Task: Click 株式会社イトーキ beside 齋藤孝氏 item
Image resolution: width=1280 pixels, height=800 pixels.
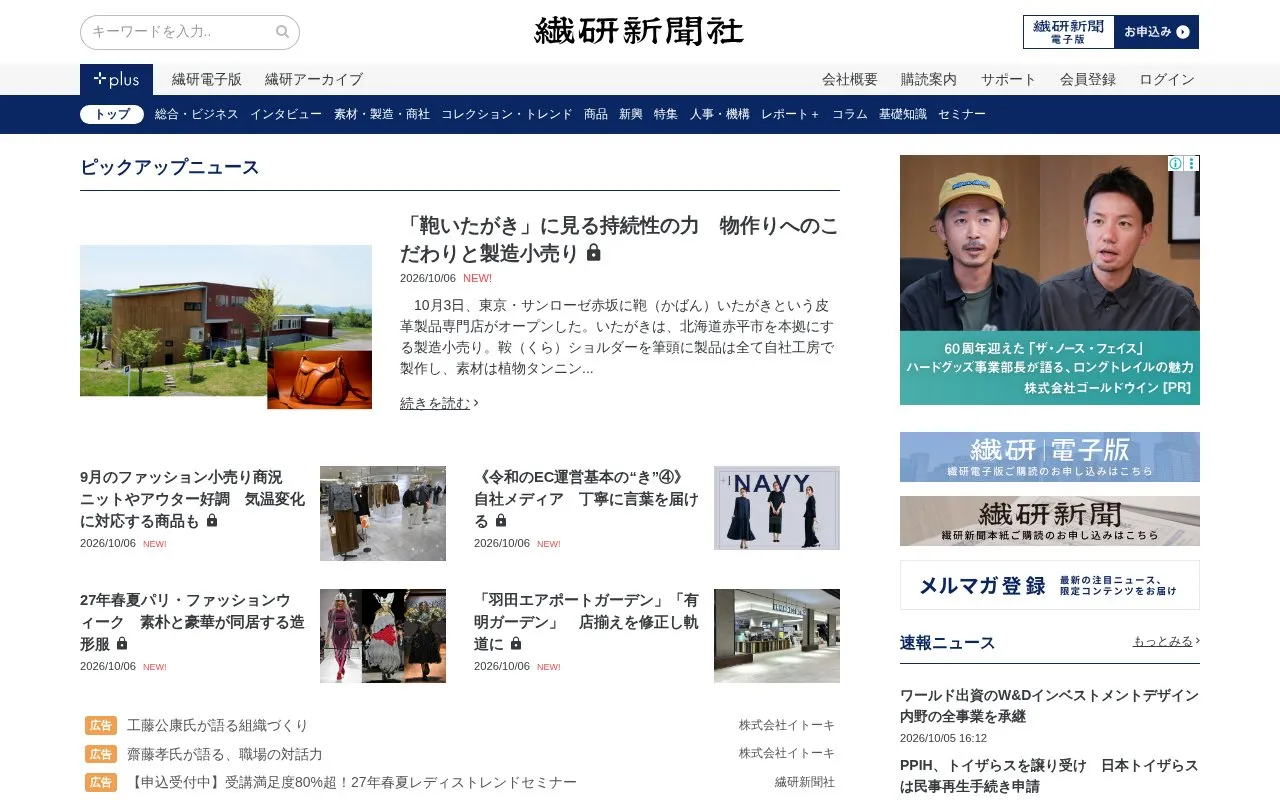Action: click(787, 754)
